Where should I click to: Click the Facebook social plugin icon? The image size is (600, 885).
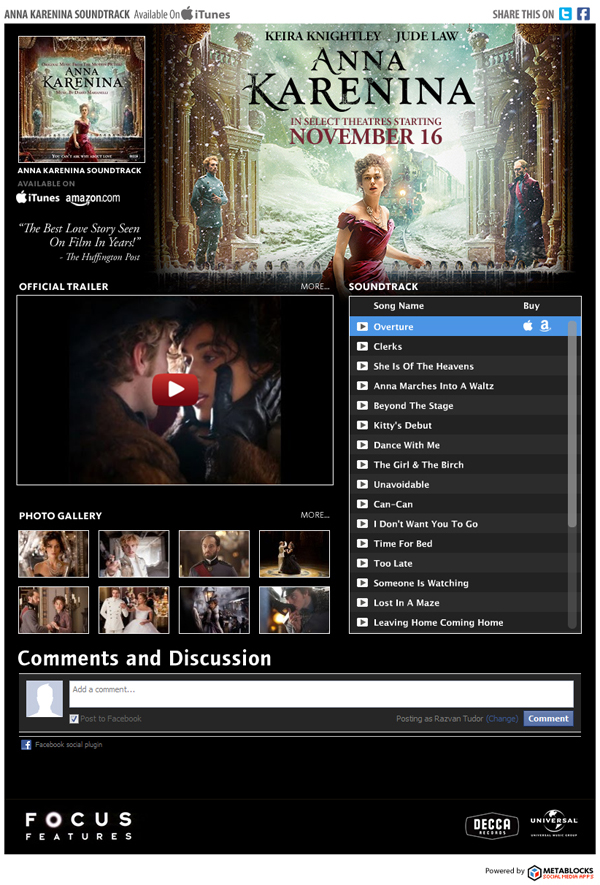pyautogui.click(x=26, y=745)
